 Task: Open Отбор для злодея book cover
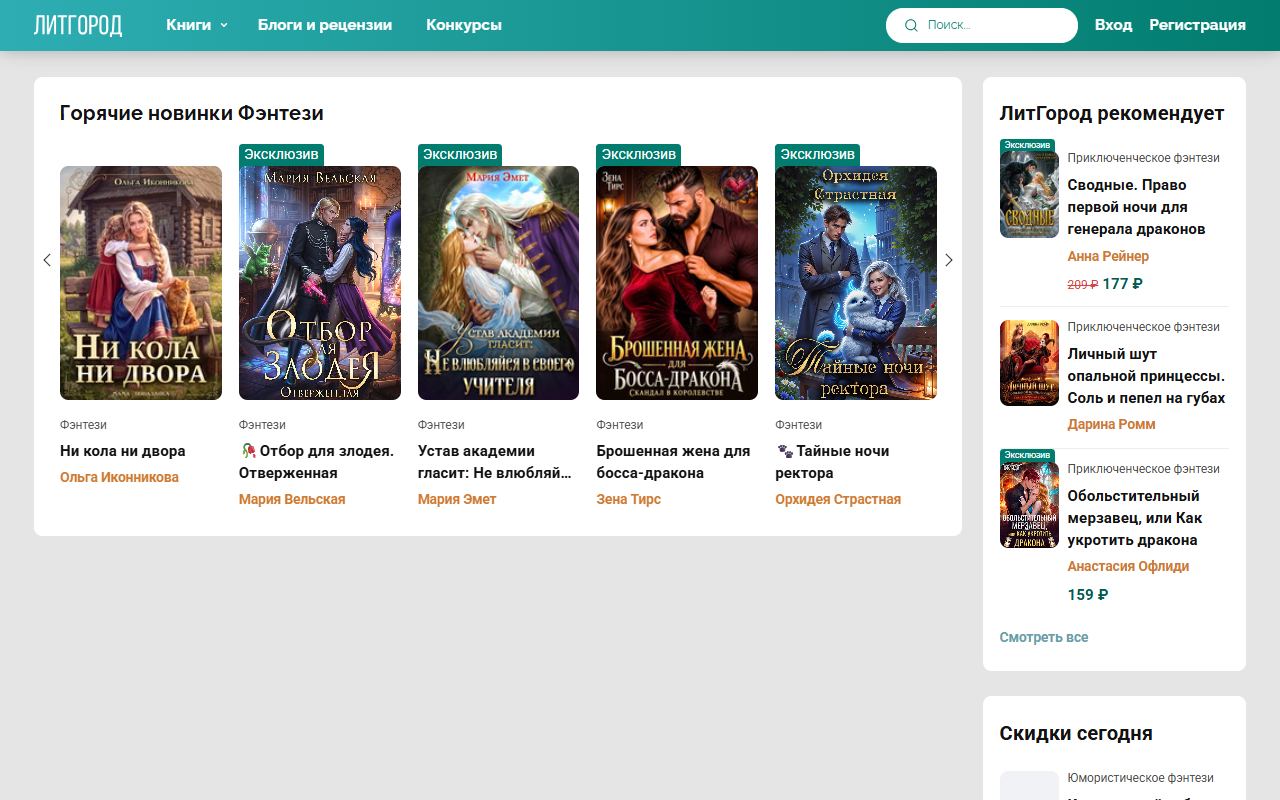pyautogui.click(x=320, y=283)
